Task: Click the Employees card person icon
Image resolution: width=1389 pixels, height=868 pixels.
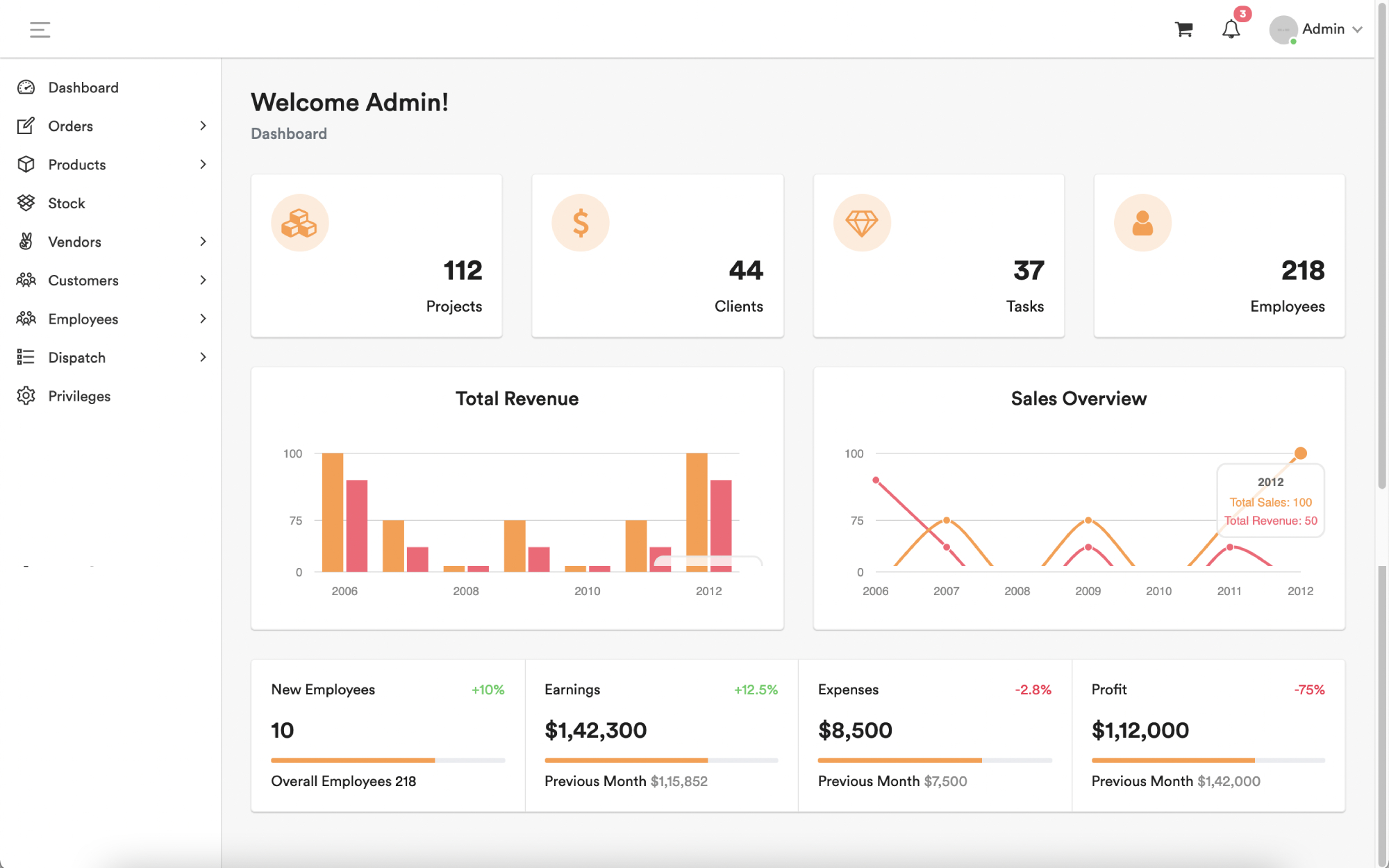Action: (x=1142, y=223)
